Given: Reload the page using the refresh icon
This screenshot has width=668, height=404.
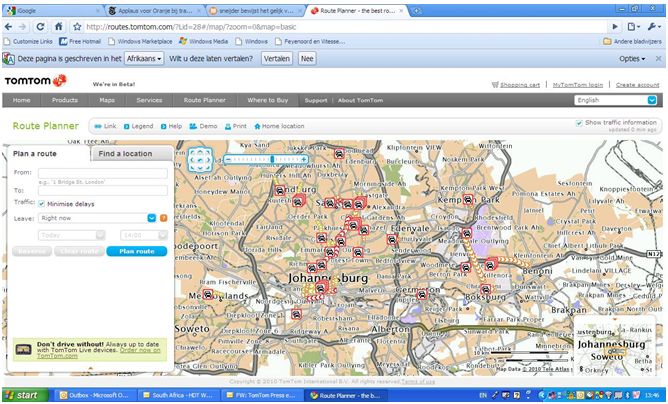Looking at the screenshot, I should coord(40,27).
